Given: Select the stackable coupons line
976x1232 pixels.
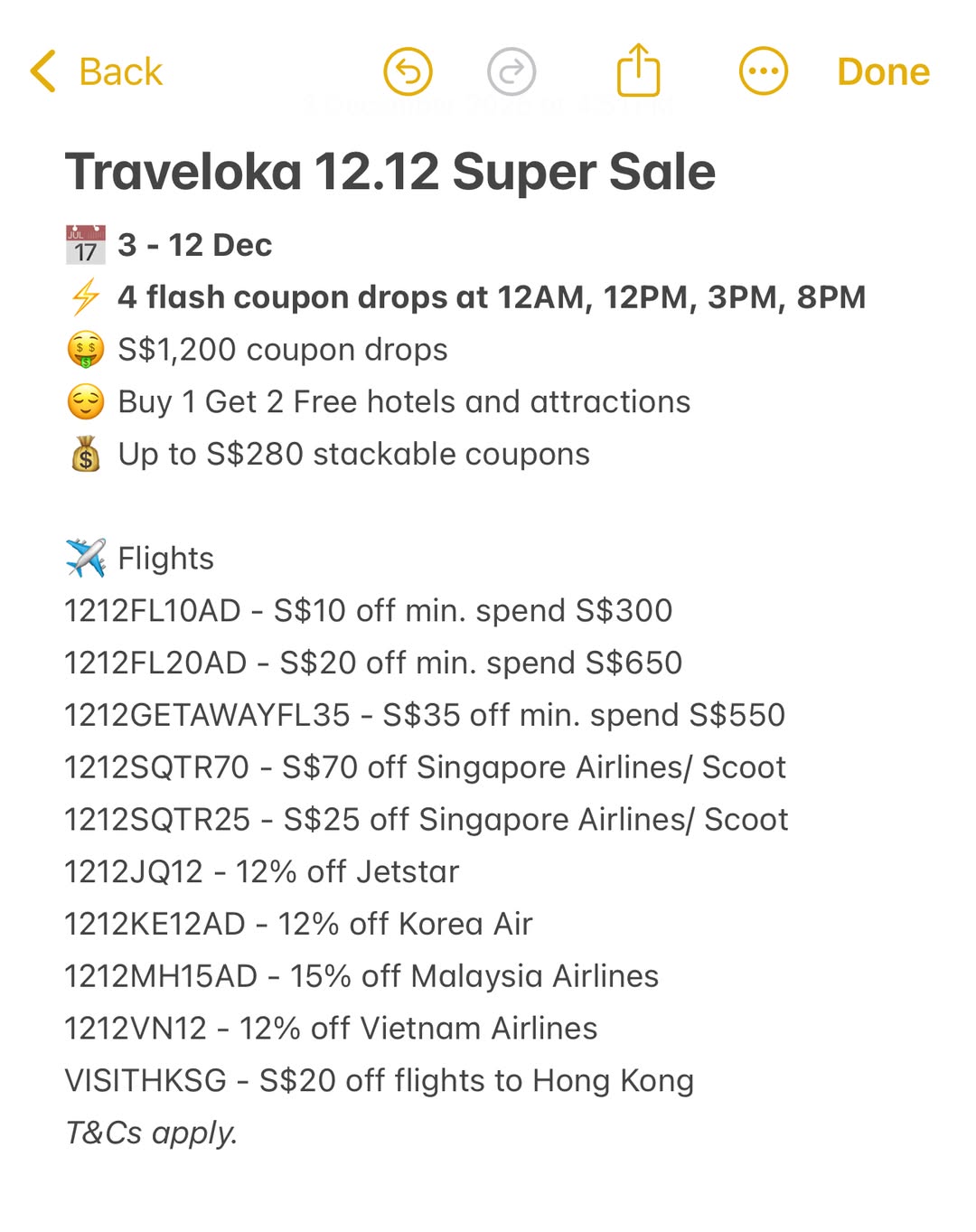Looking at the screenshot, I should coord(352,454).
